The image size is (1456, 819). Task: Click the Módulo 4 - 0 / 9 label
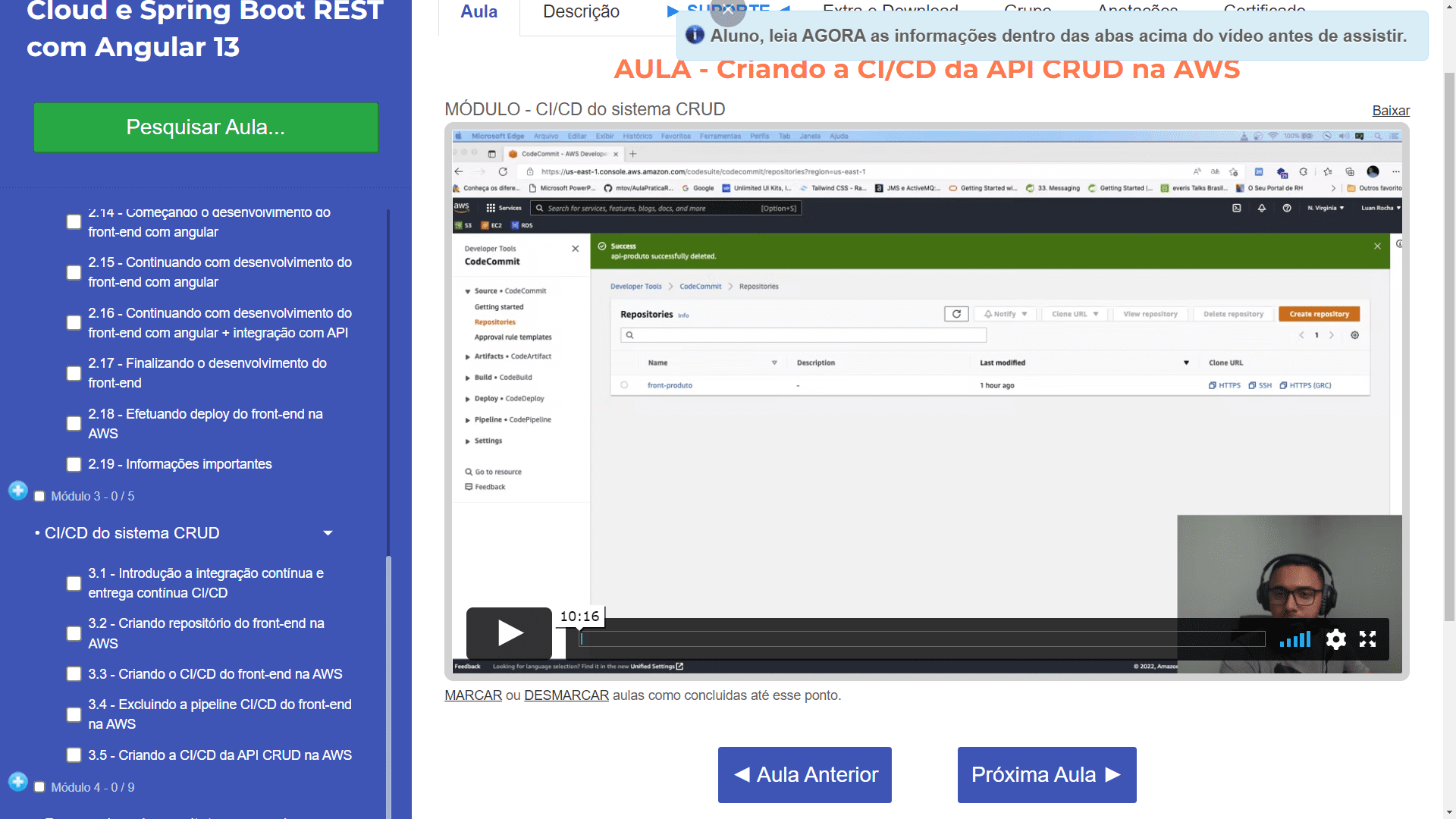click(93, 788)
